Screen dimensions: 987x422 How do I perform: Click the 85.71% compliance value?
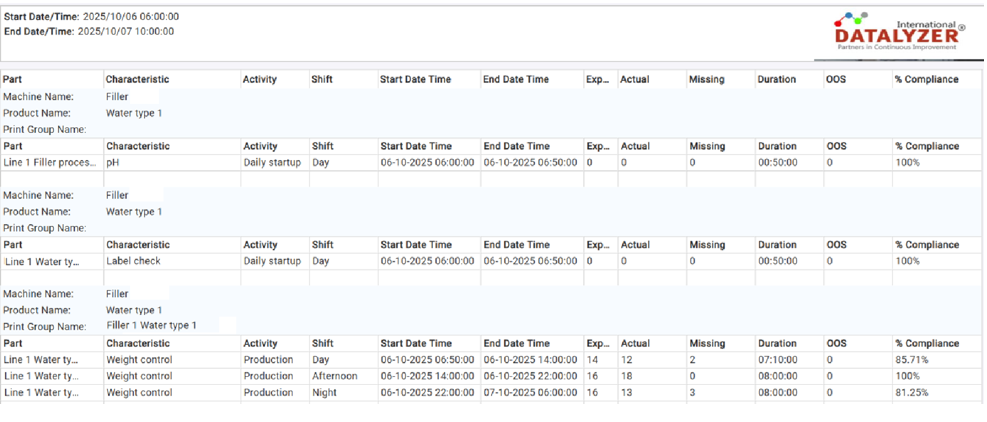[911, 360]
